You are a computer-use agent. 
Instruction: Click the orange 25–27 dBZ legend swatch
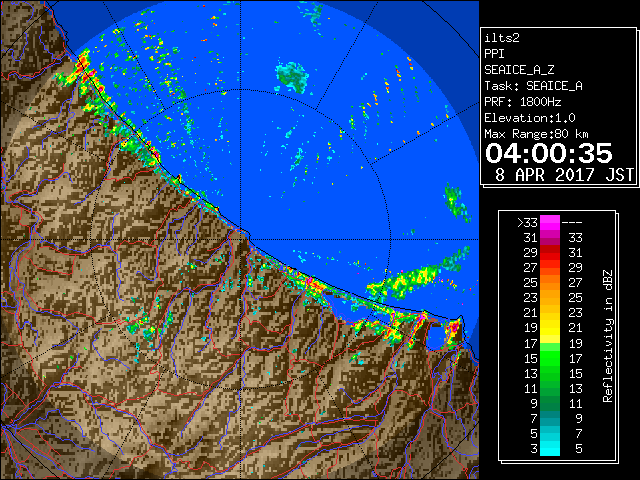point(550,282)
